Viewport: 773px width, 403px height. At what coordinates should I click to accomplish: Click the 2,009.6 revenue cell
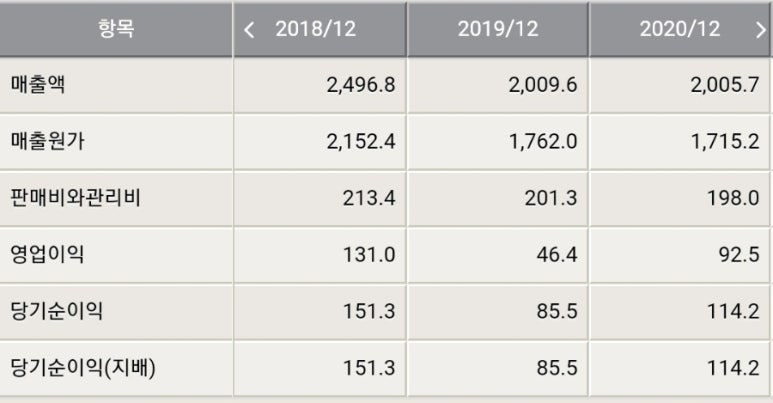[x=498, y=85]
